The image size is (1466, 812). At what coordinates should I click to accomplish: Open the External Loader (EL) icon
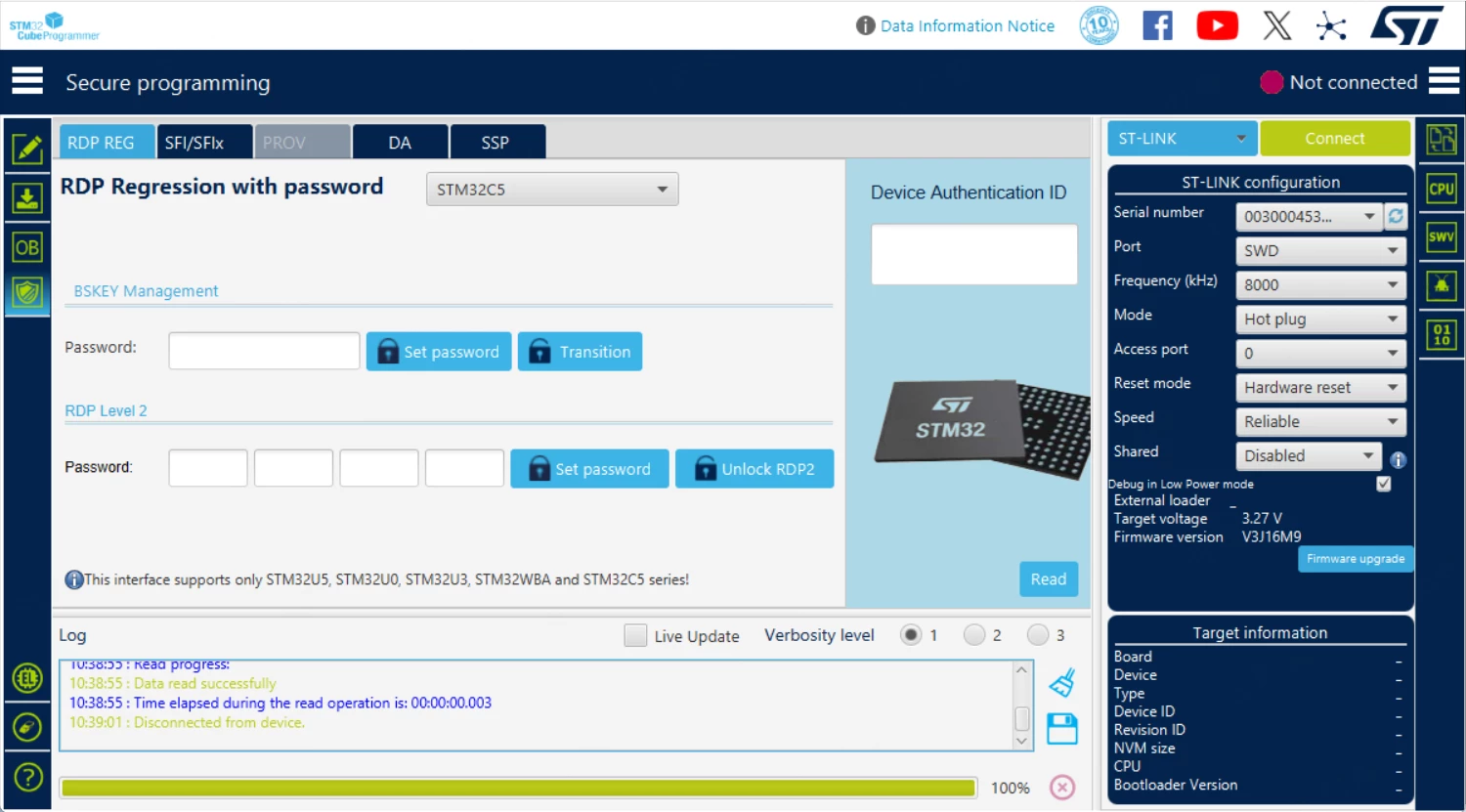[x=27, y=677]
